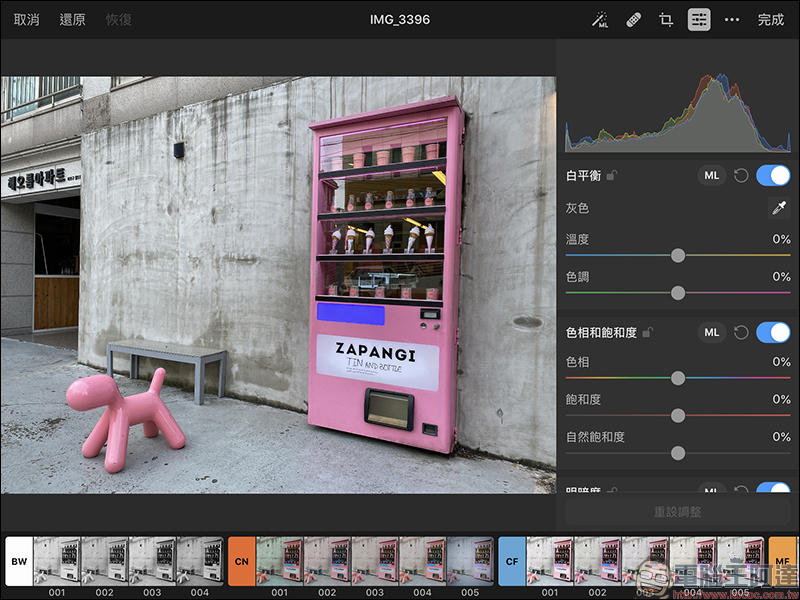Click the lock icon beside 白平衡
800x600 pixels.
pyautogui.click(x=612, y=176)
